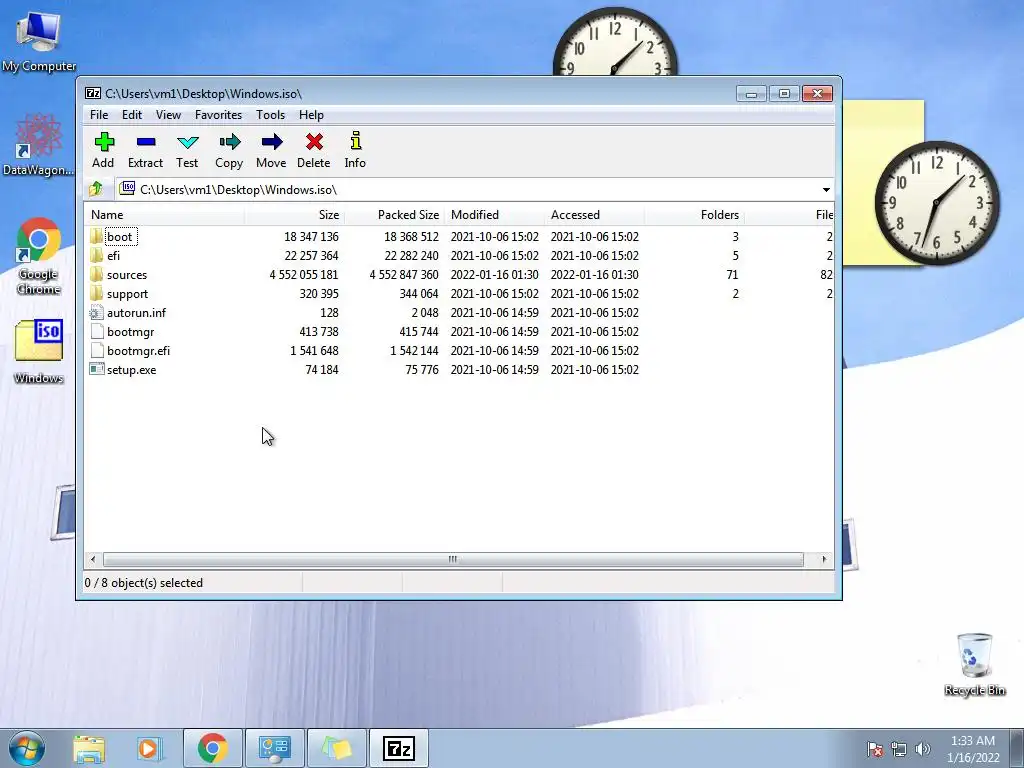
Task: Click the address bar path field
Action: (475, 189)
